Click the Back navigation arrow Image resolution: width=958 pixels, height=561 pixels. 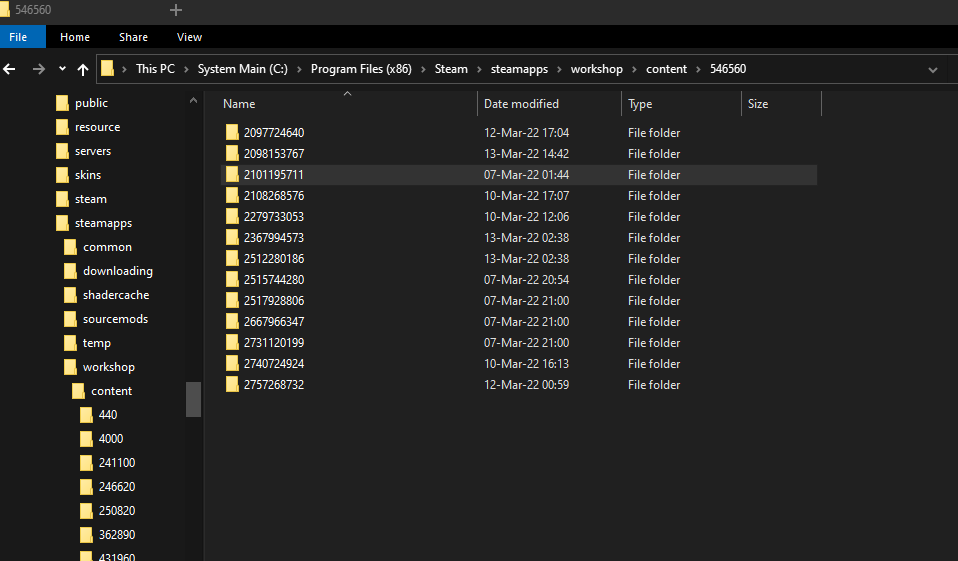pyautogui.click(x=10, y=69)
